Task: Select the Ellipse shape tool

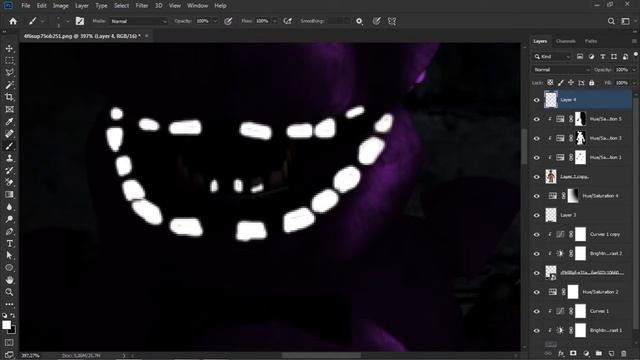Action: click(9, 268)
